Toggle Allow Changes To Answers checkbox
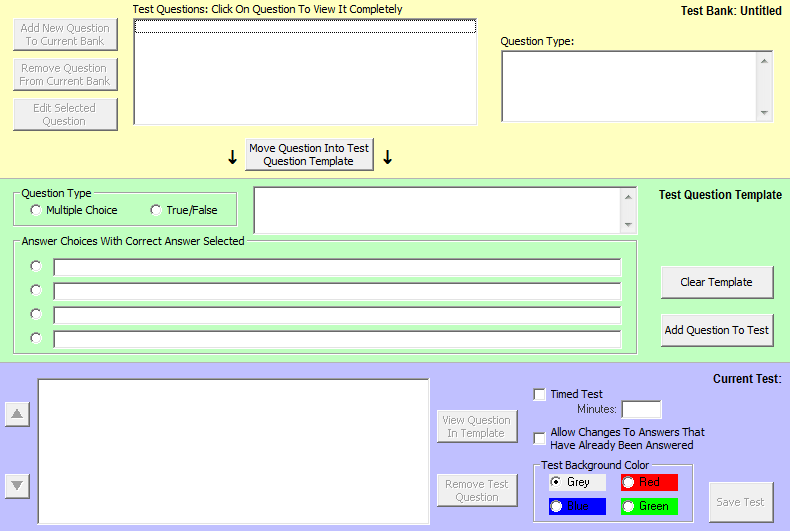The width and height of the screenshot is (790, 531). point(539,438)
